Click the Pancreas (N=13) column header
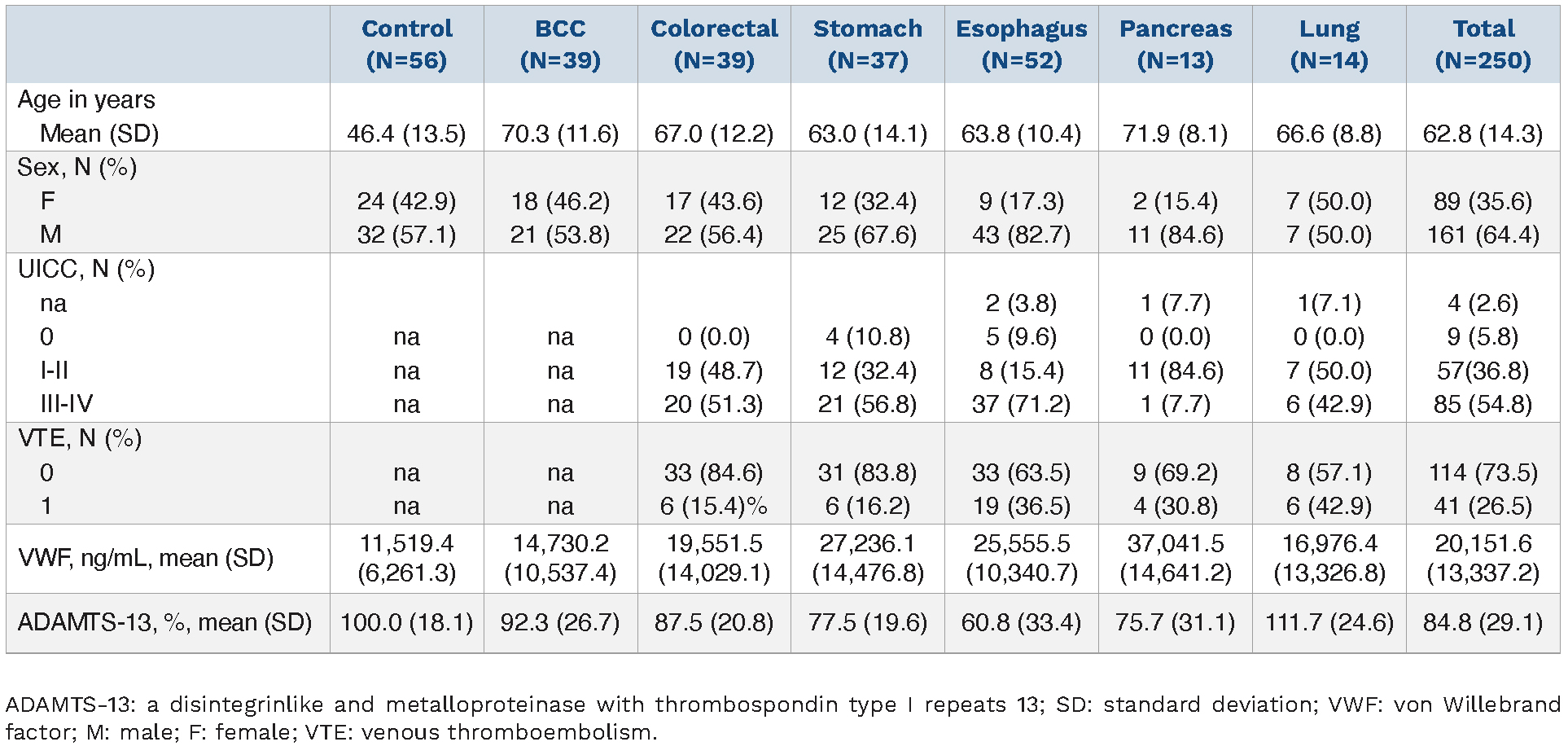1568x755 pixels. [x=1176, y=44]
